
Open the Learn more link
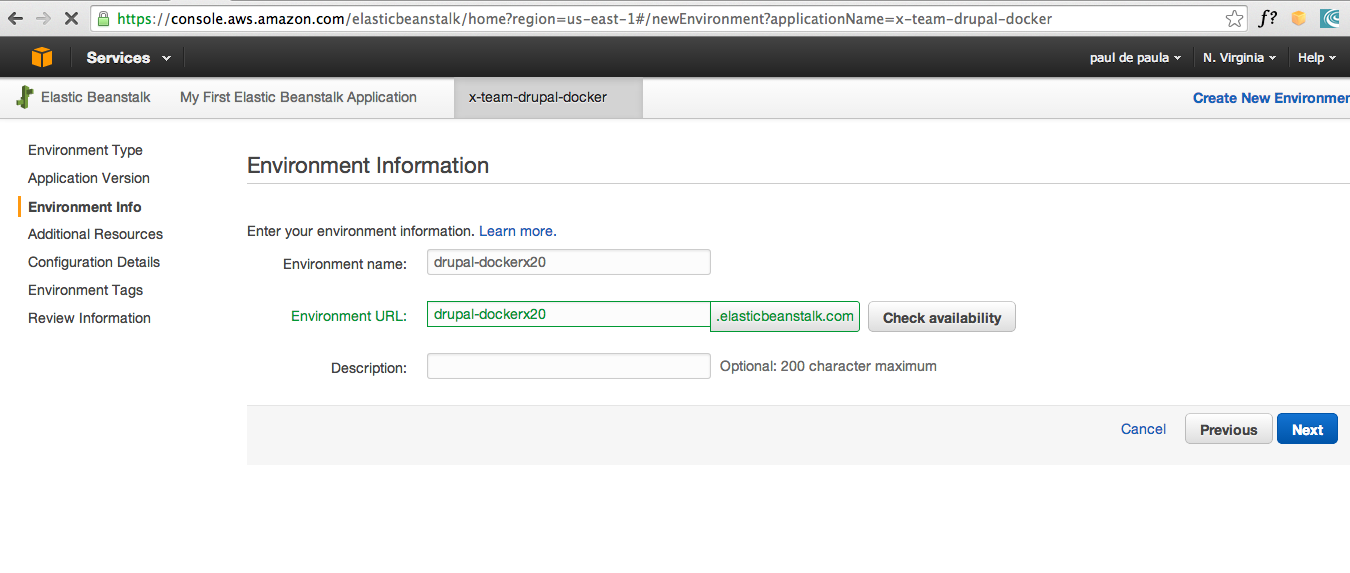(517, 231)
